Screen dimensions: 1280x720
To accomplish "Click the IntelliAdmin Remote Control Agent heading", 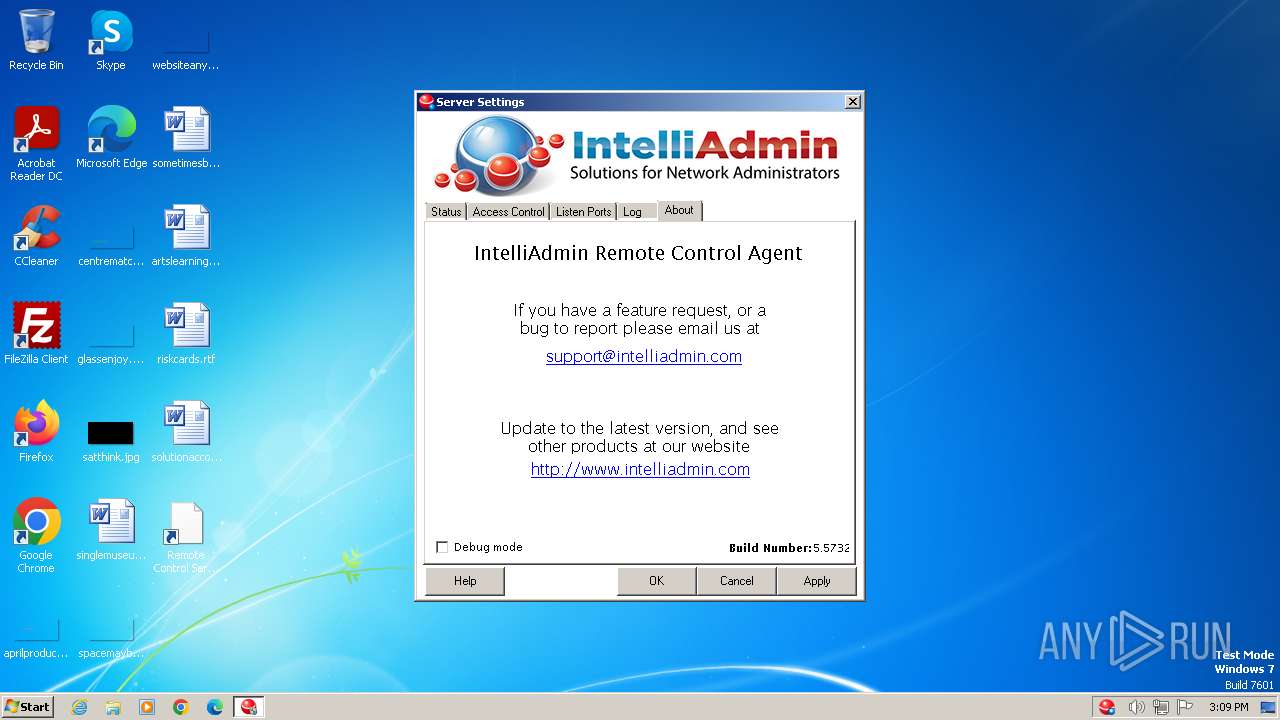I will tap(638, 253).
